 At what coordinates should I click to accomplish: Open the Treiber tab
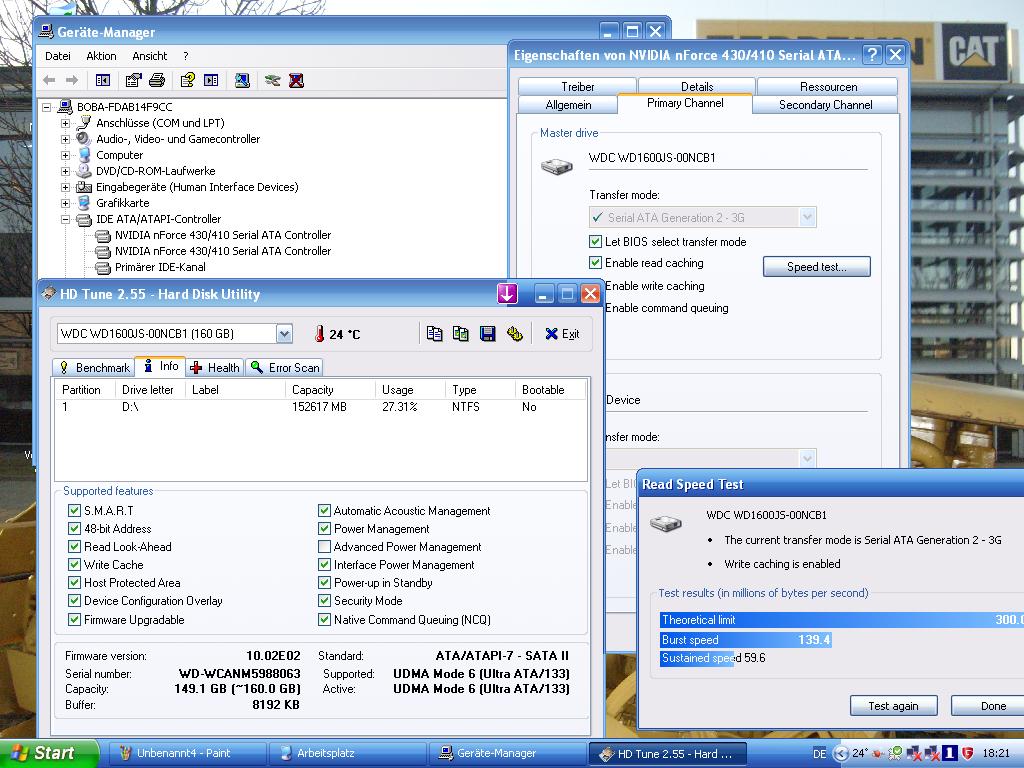(x=577, y=87)
